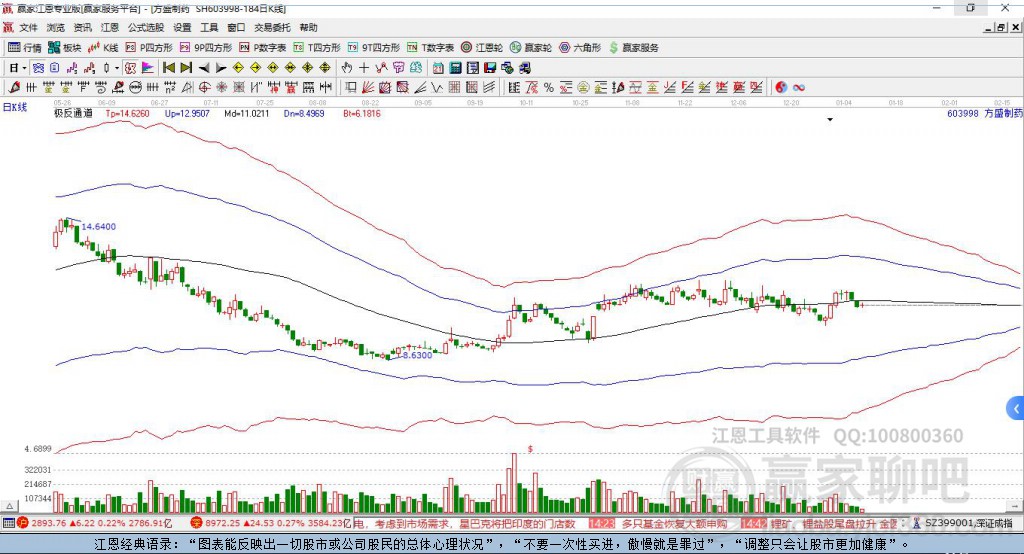Image resolution: width=1024 pixels, height=554 pixels.
Task: Step back with black left arrow
Action: pos(204,68)
